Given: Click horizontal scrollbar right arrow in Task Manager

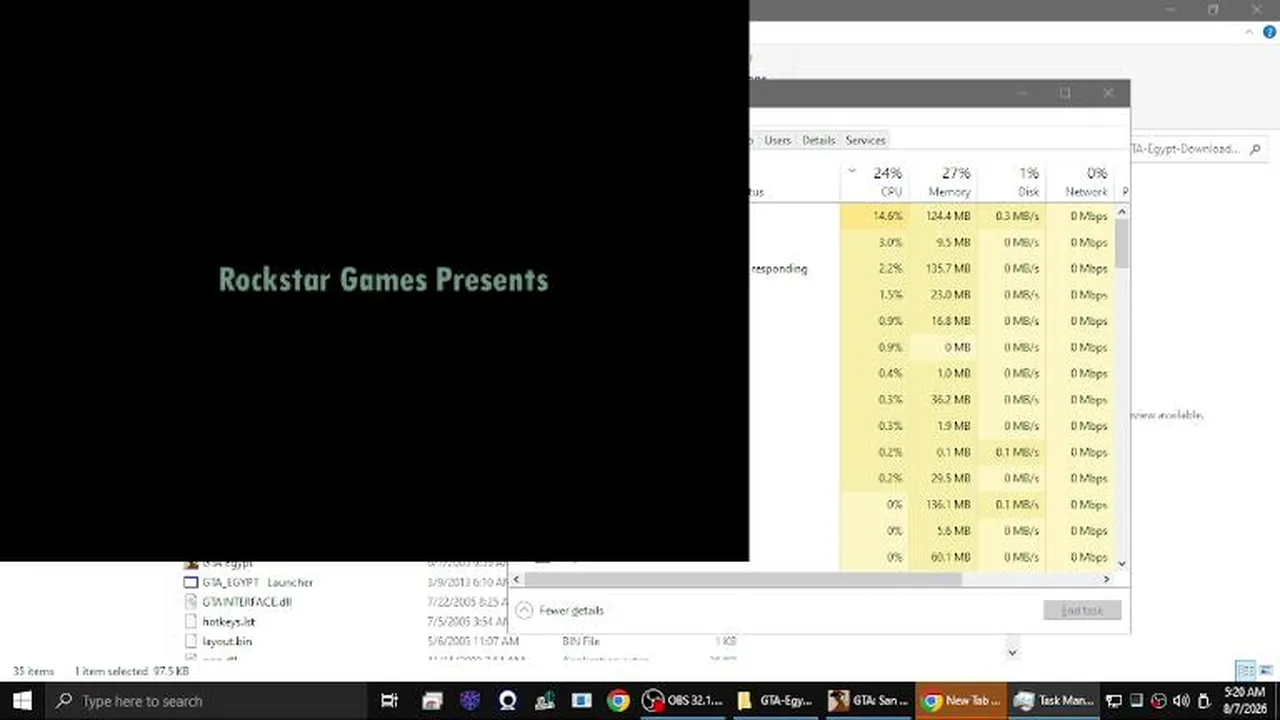Looking at the screenshot, I should (x=1106, y=579).
